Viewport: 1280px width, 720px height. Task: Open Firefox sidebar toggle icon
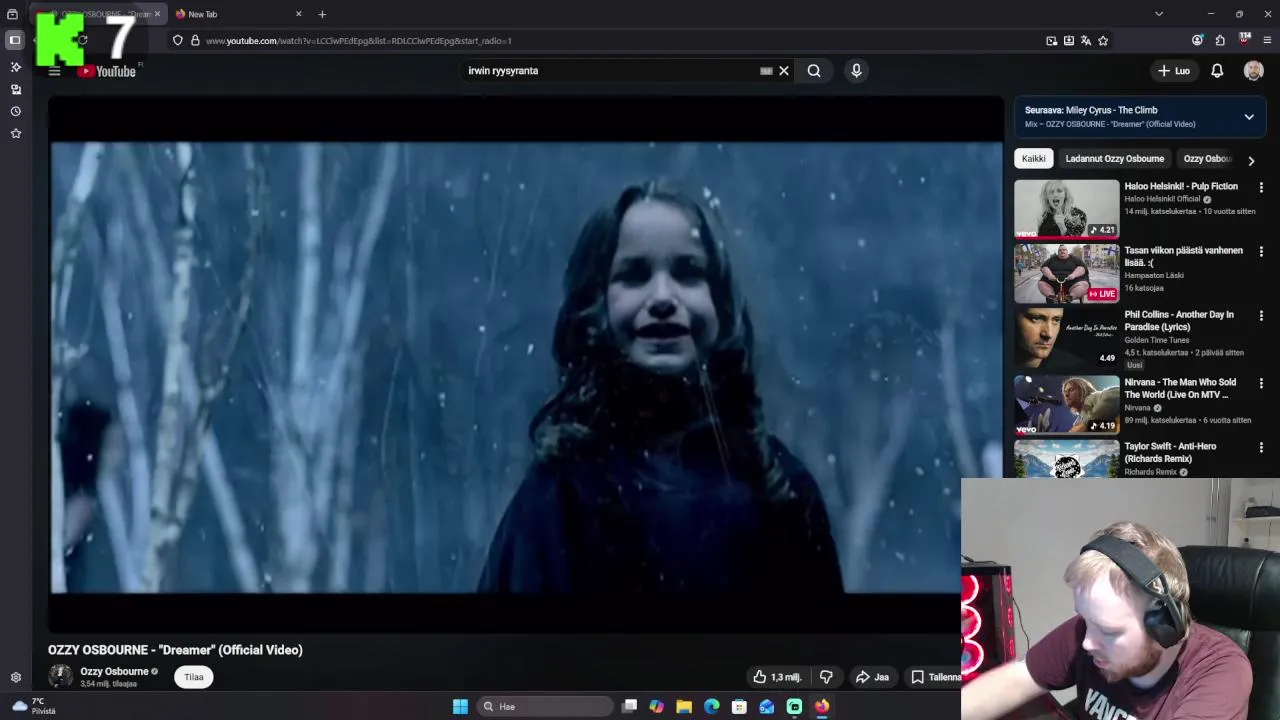15,40
